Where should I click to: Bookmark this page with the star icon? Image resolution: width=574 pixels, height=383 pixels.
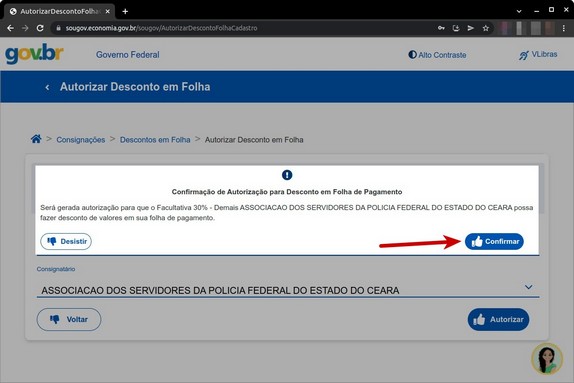pos(485,28)
